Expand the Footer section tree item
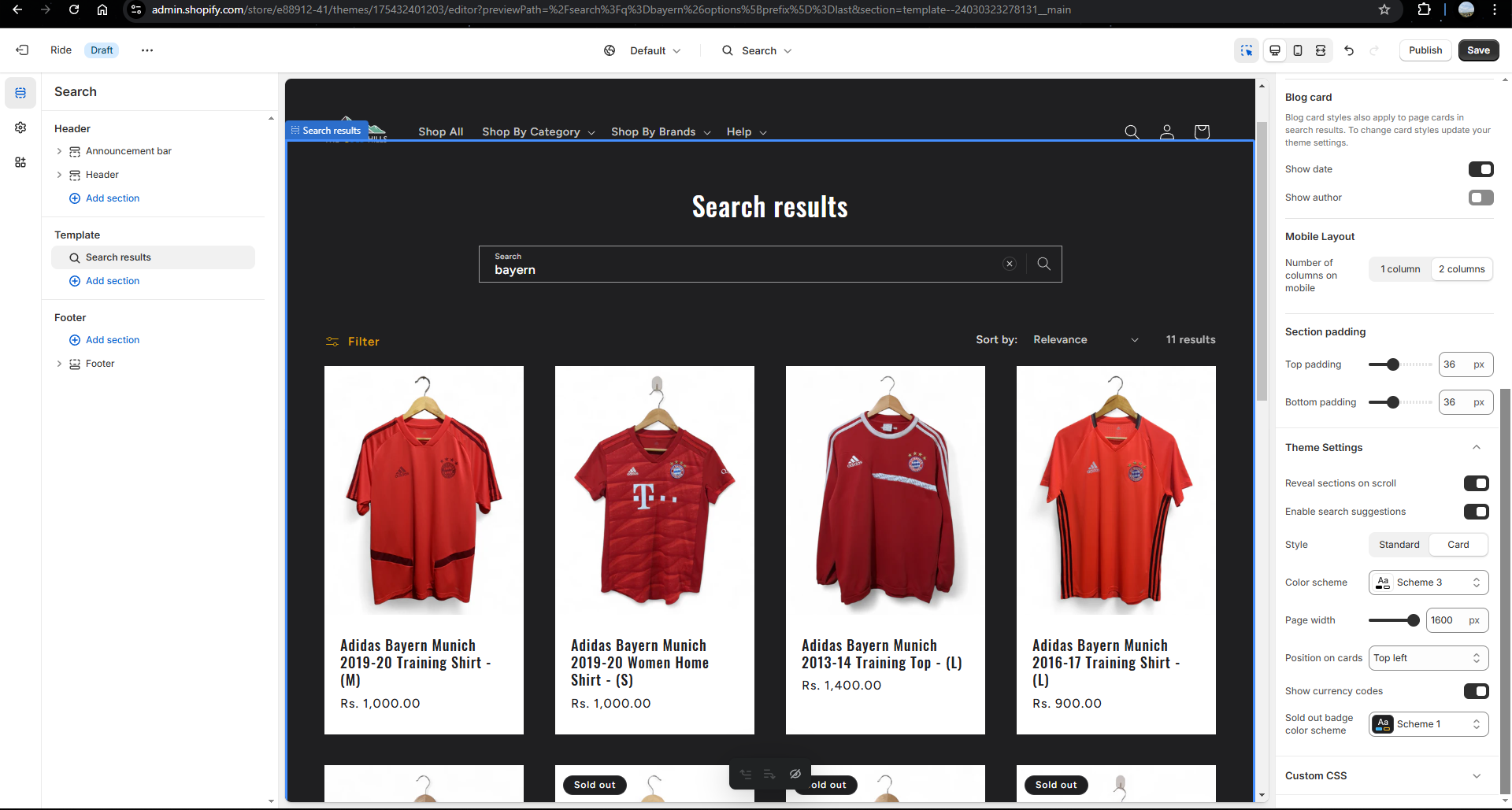Screen dimensions: 1512x810 click(59, 364)
